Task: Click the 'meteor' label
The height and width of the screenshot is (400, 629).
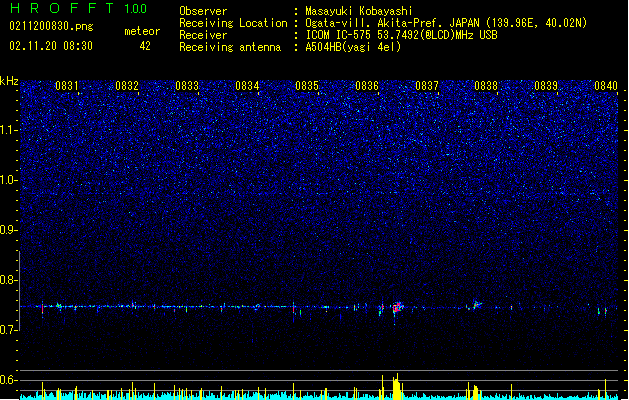Action: pos(142,31)
